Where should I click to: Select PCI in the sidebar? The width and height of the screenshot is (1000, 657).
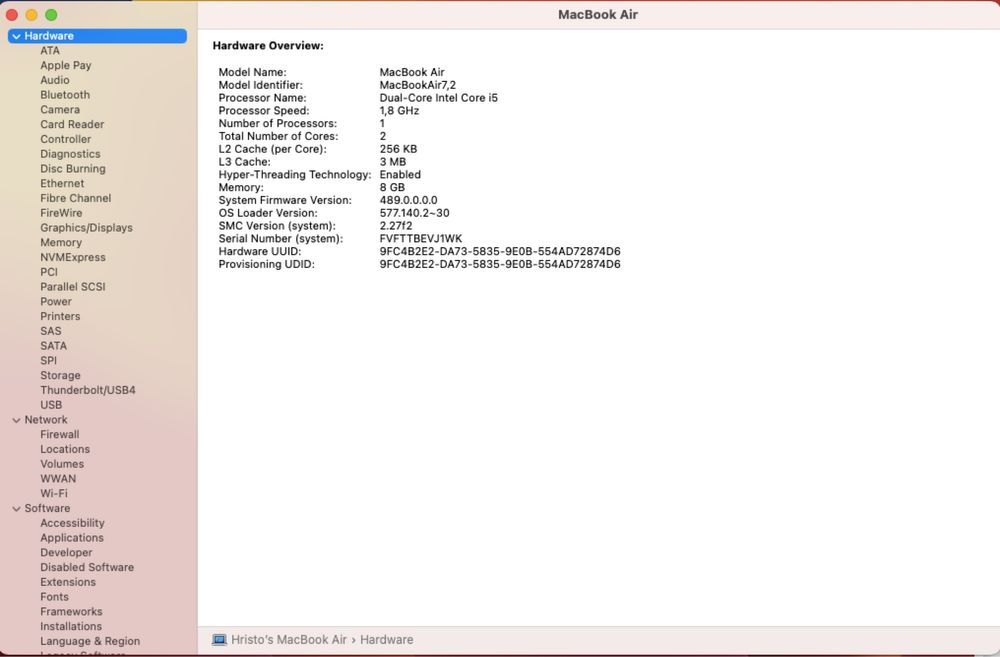pyautogui.click(x=49, y=272)
